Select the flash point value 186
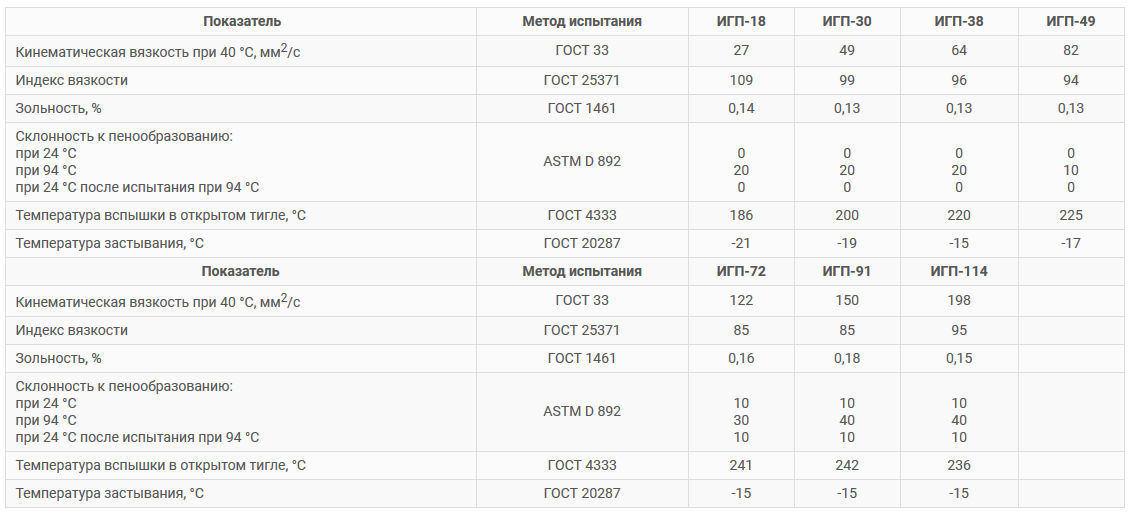Viewport: 1131px width, 516px height. click(741, 216)
